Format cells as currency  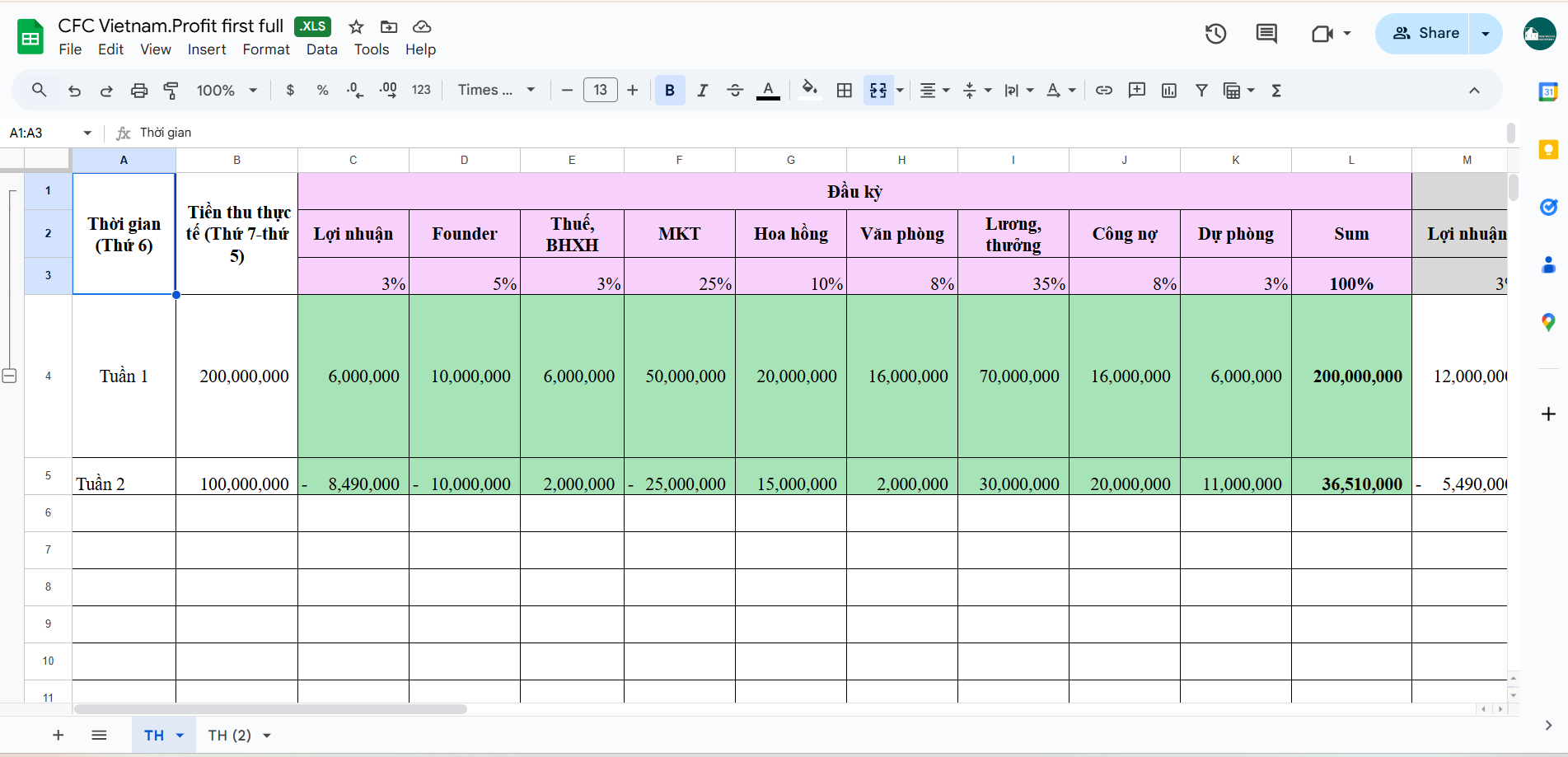tap(290, 91)
